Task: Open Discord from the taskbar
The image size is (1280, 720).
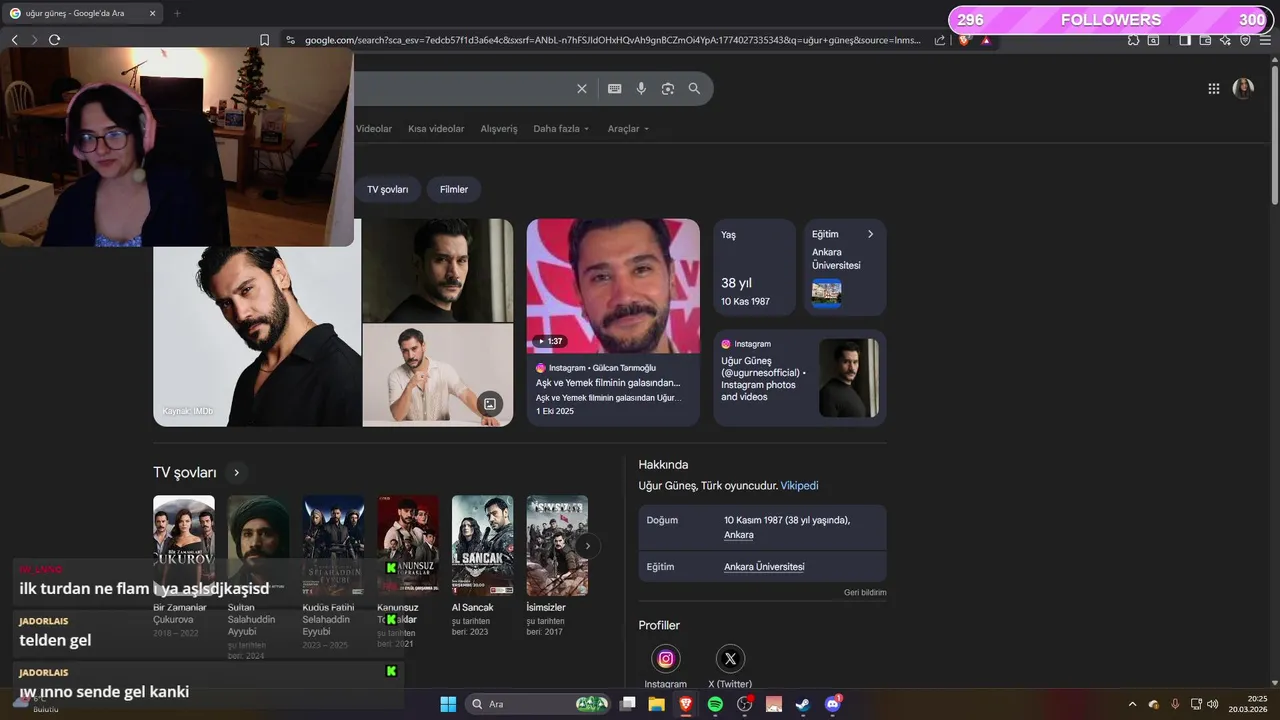Action: pyautogui.click(x=833, y=704)
